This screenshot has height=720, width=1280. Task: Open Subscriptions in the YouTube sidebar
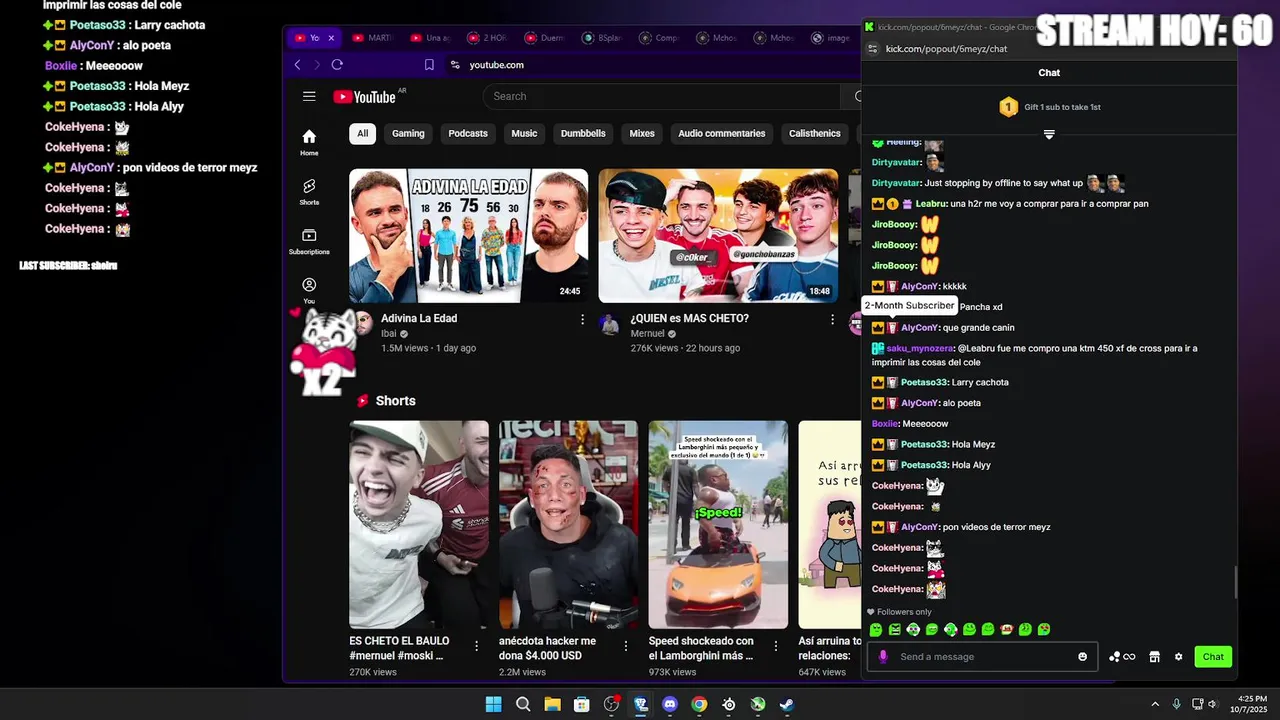309,241
